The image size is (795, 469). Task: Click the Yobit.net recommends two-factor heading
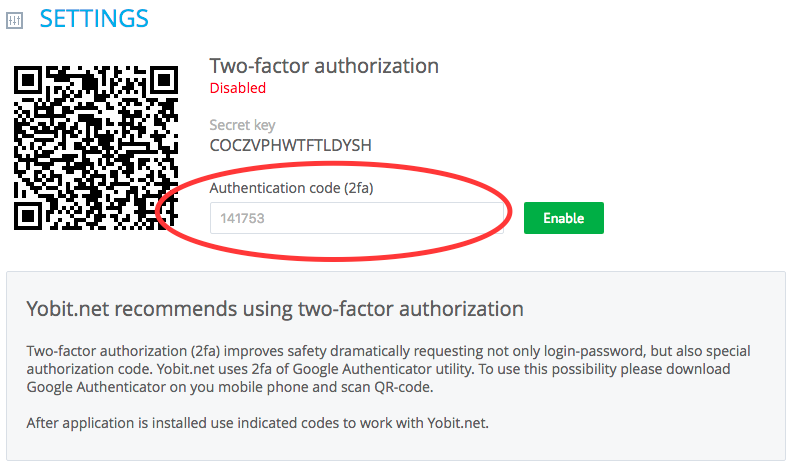click(x=275, y=309)
